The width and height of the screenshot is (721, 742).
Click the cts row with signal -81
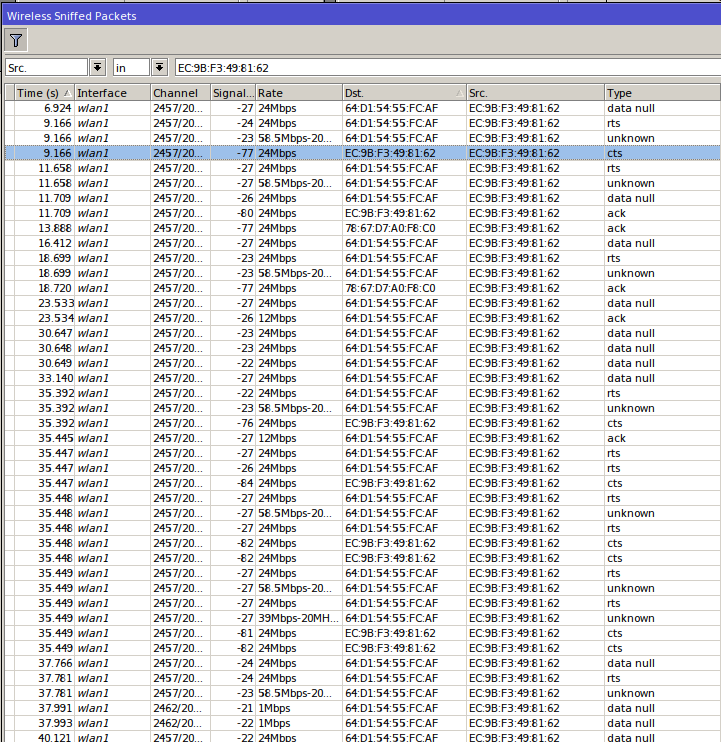[363, 633]
